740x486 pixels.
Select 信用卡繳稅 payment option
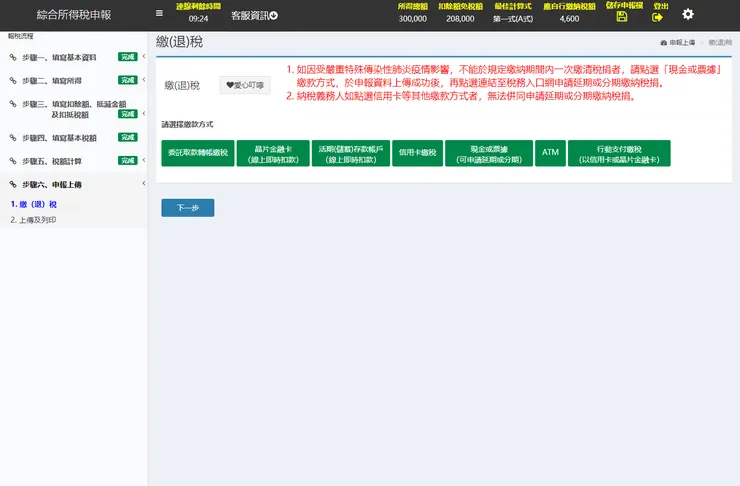click(x=418, y=153)
